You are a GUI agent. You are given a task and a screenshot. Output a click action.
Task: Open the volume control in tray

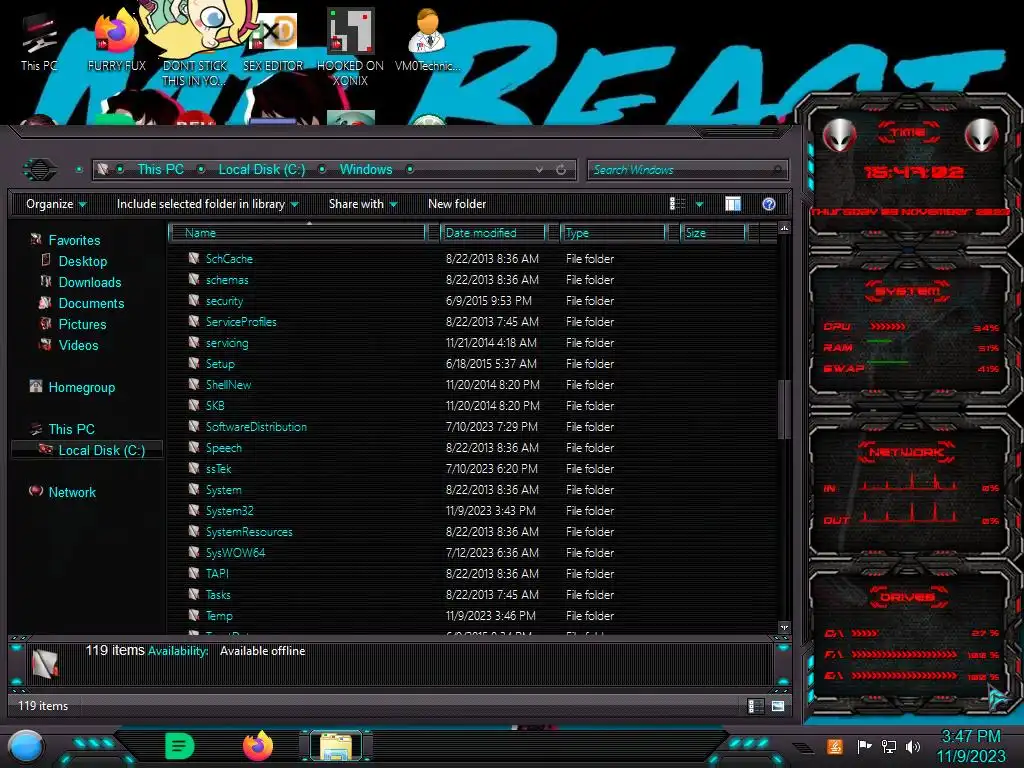(913, 746)
